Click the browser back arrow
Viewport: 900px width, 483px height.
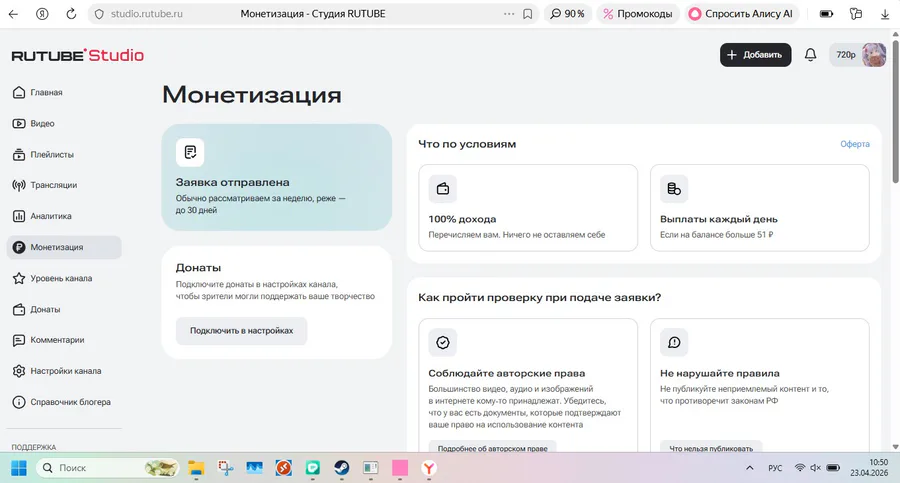point(13,14)
